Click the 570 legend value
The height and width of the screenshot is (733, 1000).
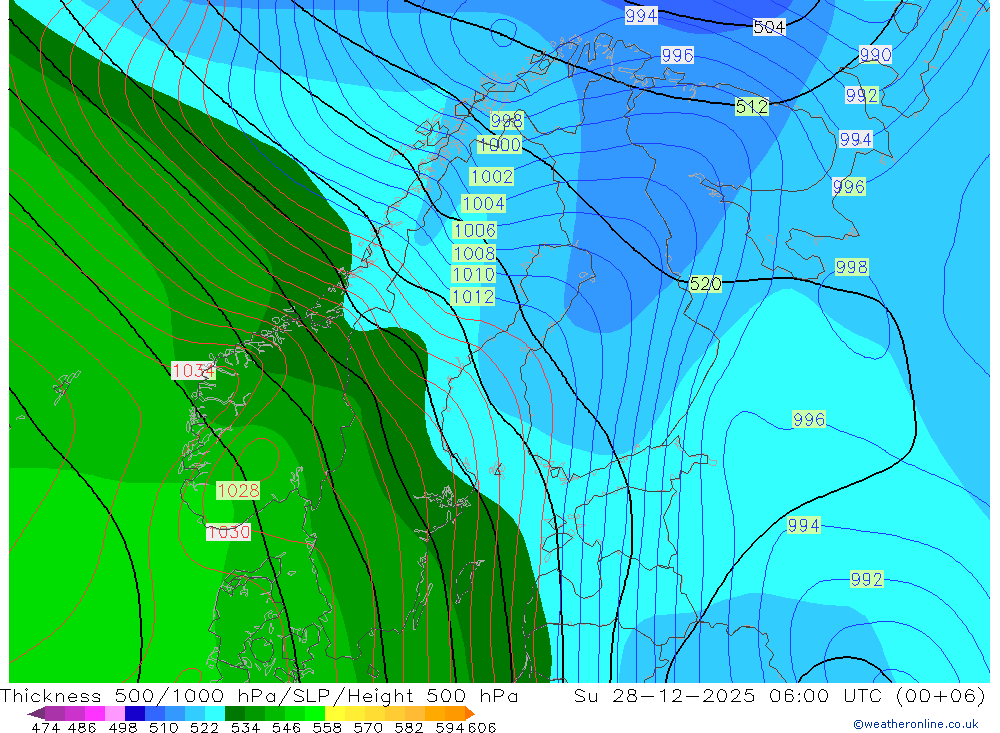368,727
